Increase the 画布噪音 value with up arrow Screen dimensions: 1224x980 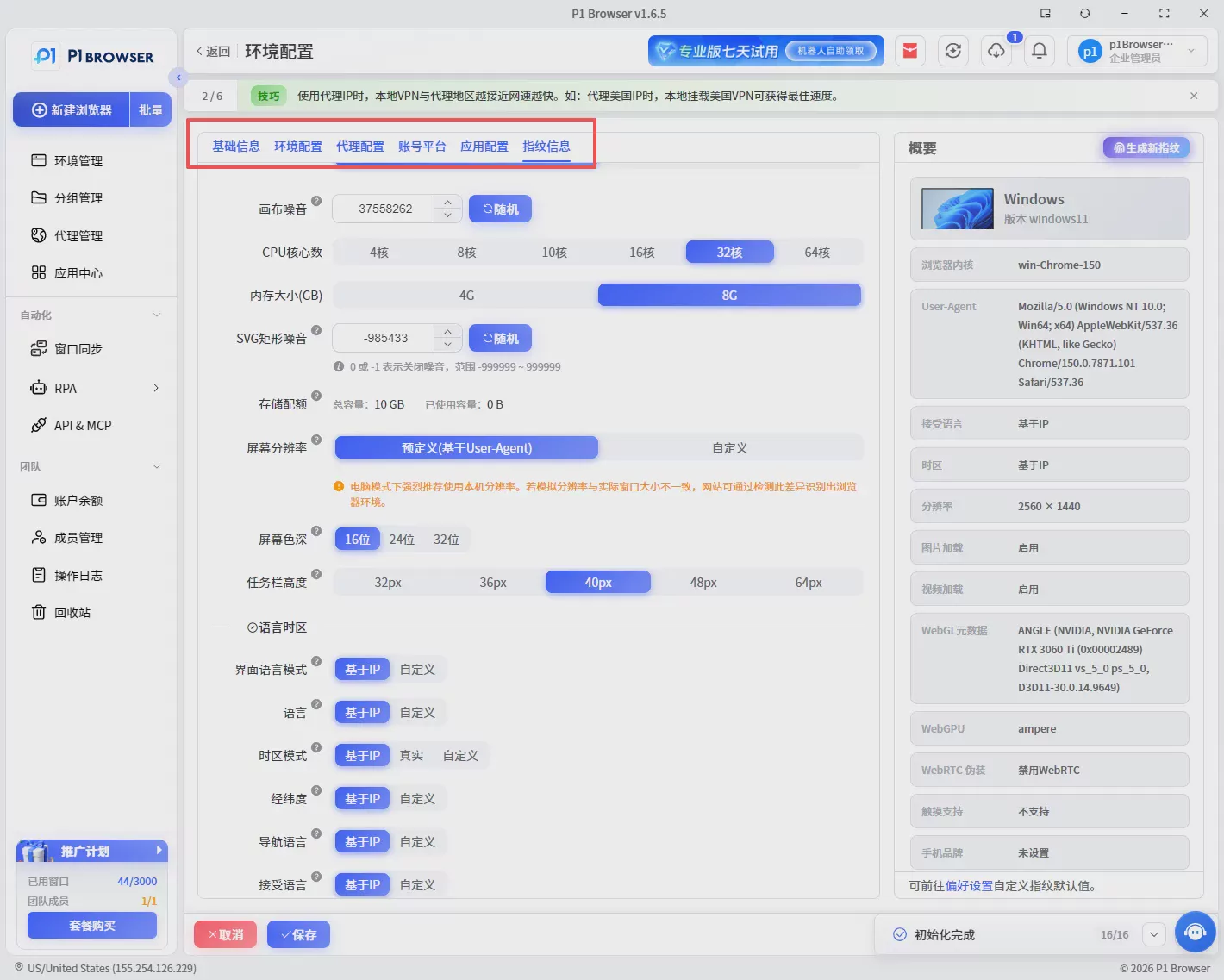point(447,203)
